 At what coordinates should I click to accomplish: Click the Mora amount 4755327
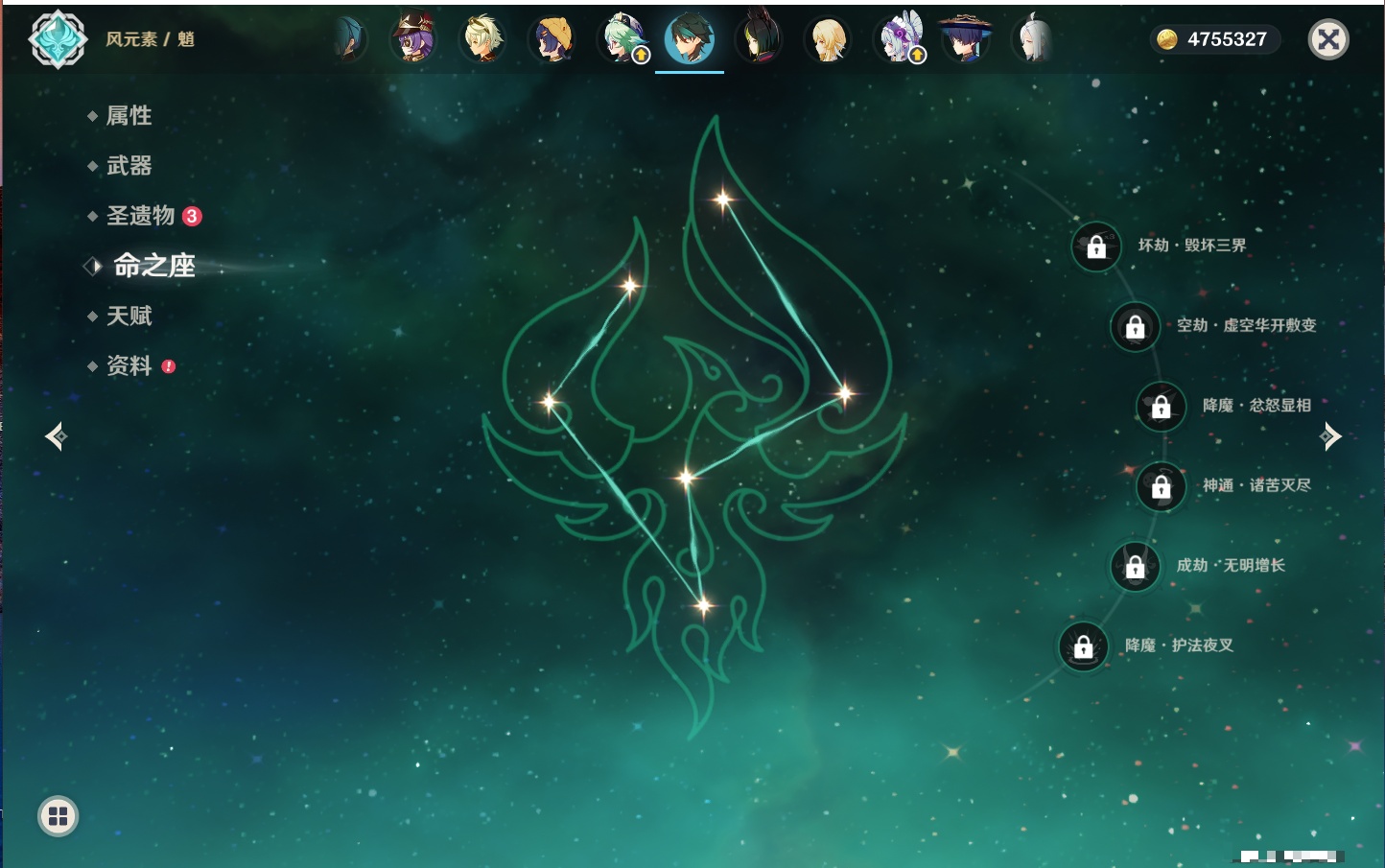(1227, 39)
